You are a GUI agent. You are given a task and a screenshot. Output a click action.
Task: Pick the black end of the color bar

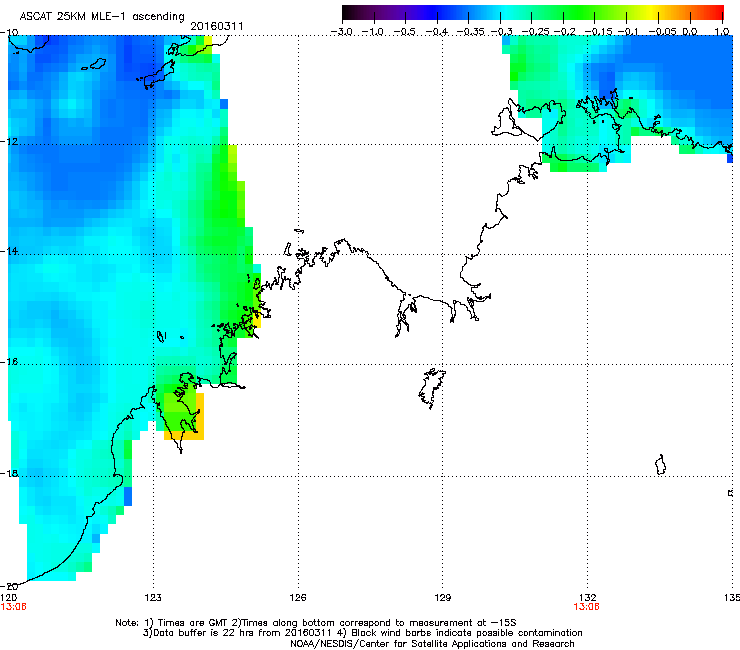tap(347, 12)
